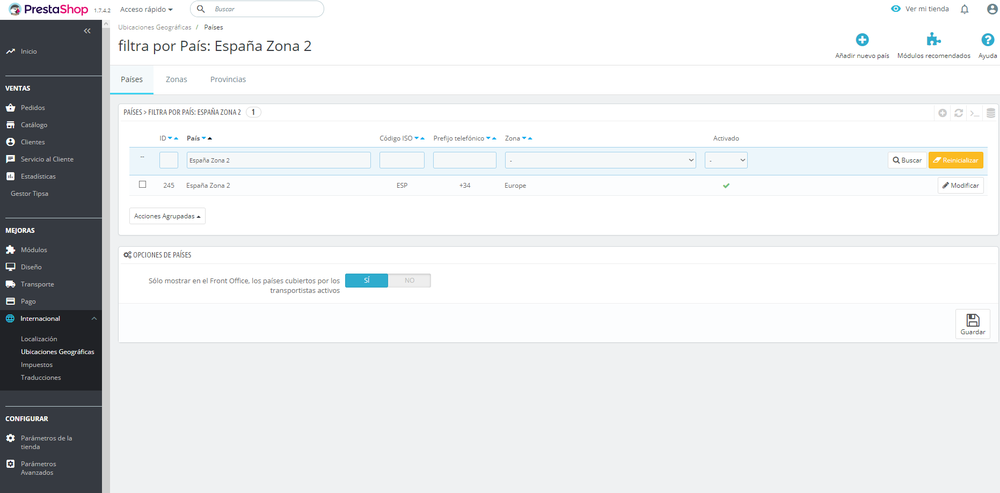Click the green Activado checkmark for España Zona 2
The width and height of the screenshot is (1000, 493).
click(x=726, y=186)
